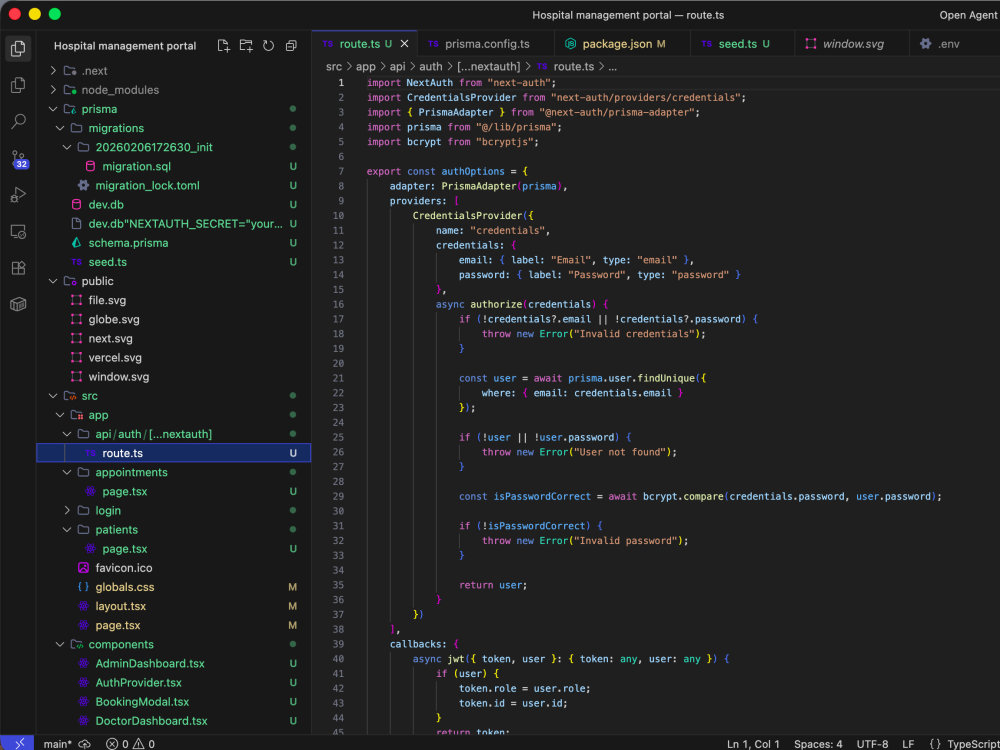Click Ln 1, Col 1 in status bar
This screenshot has height=750, width=1000.
tap(753, 744)
